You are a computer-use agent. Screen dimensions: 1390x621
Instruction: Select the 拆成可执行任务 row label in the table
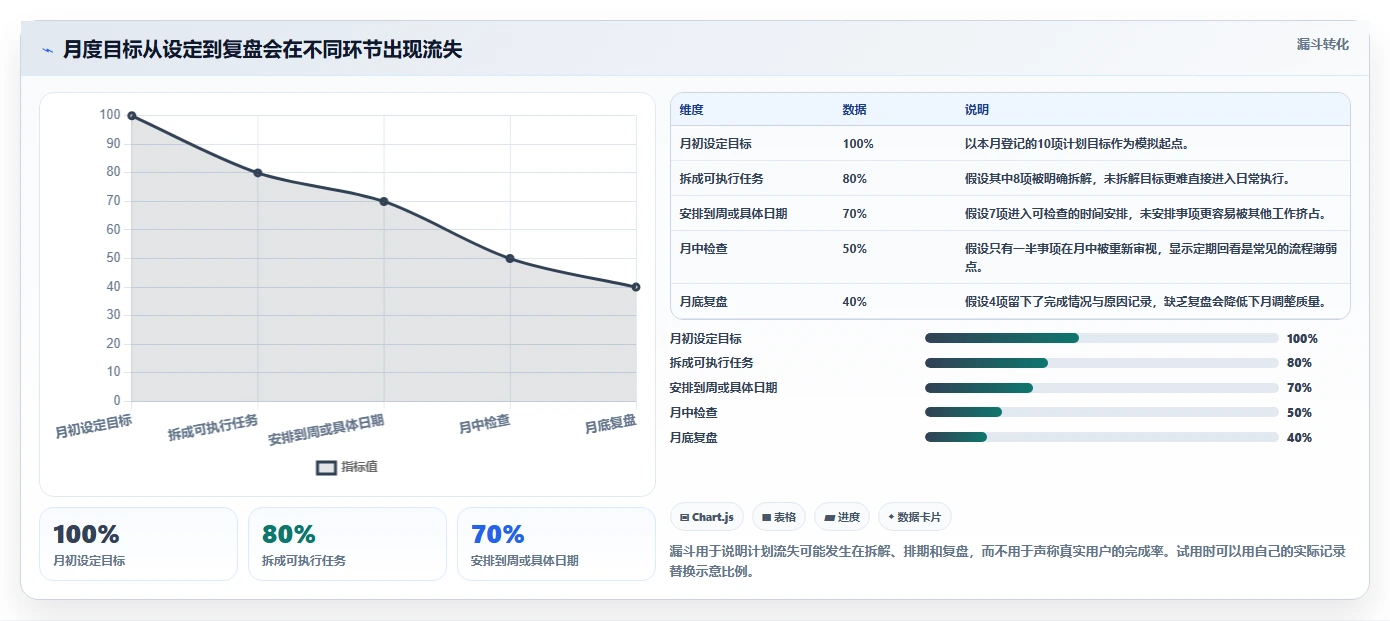click(x=721, y=179)
